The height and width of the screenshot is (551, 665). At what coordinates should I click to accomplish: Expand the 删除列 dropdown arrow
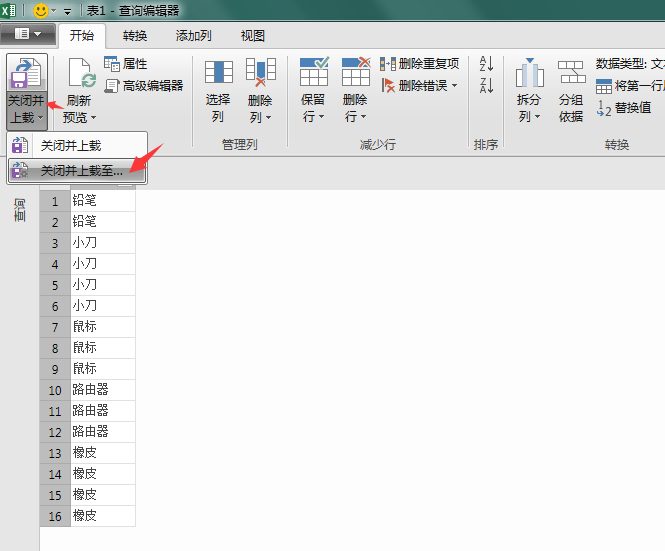click(268, 117)
